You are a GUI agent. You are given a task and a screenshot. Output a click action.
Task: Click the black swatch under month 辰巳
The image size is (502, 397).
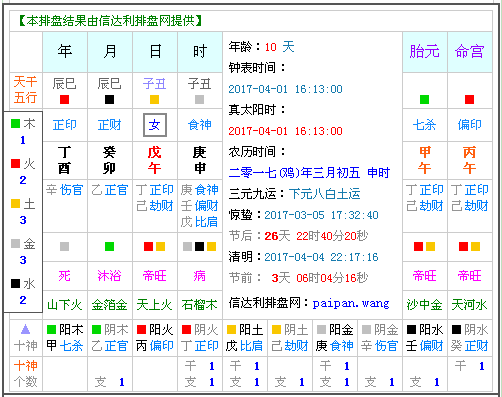click(110, 99)
